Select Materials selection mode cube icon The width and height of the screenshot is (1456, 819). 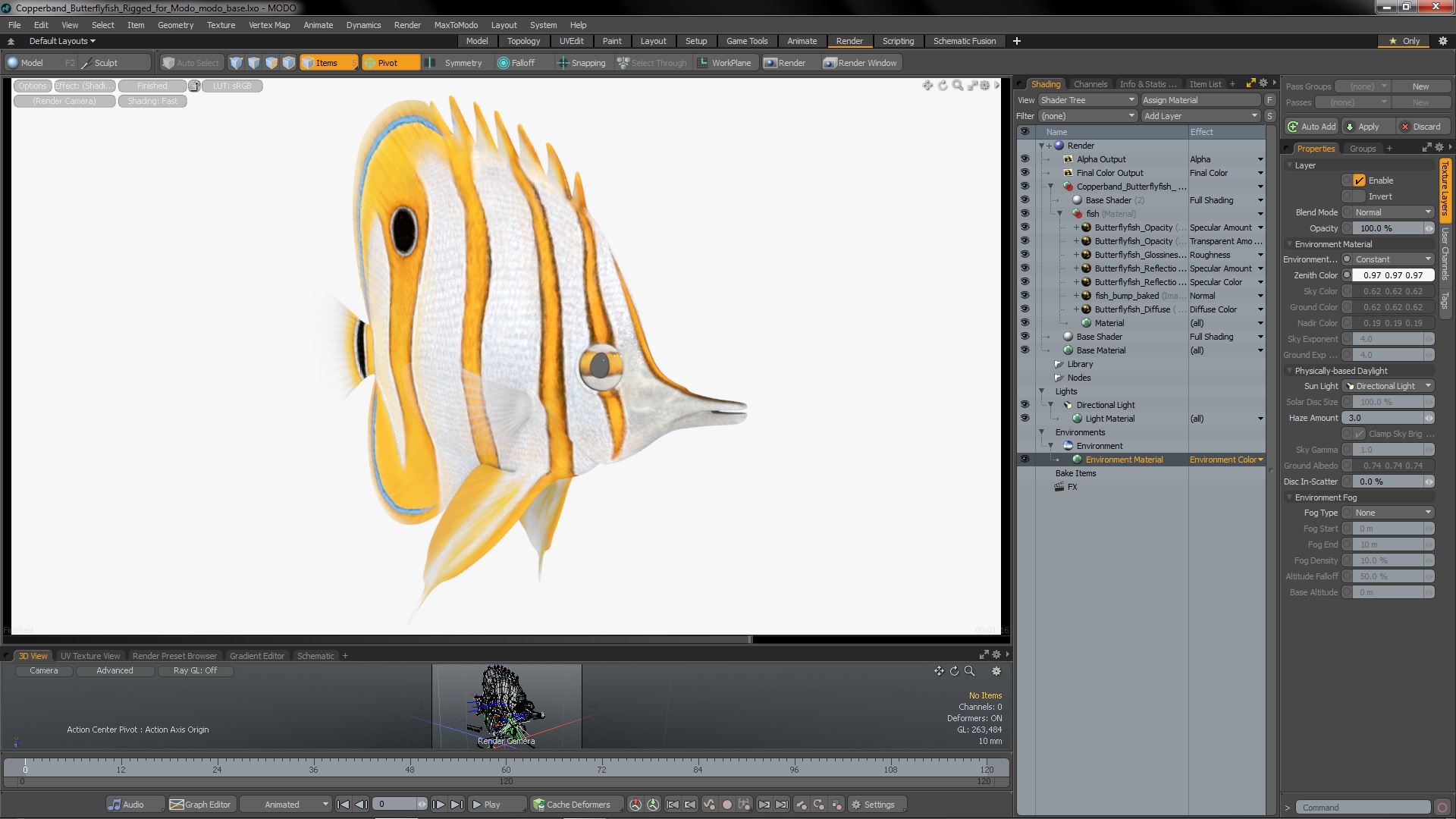(288, 63)
